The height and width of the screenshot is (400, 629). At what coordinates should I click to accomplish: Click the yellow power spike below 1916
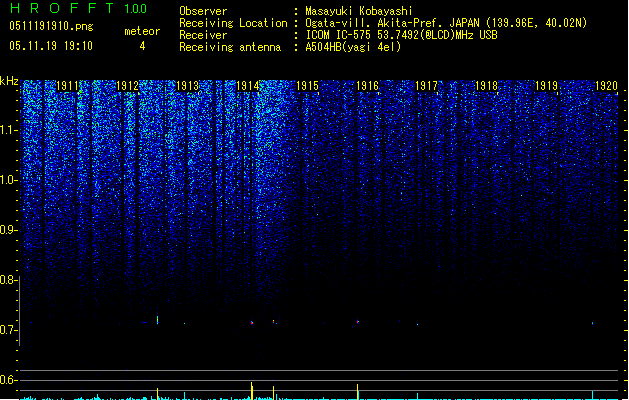point(357,392)
